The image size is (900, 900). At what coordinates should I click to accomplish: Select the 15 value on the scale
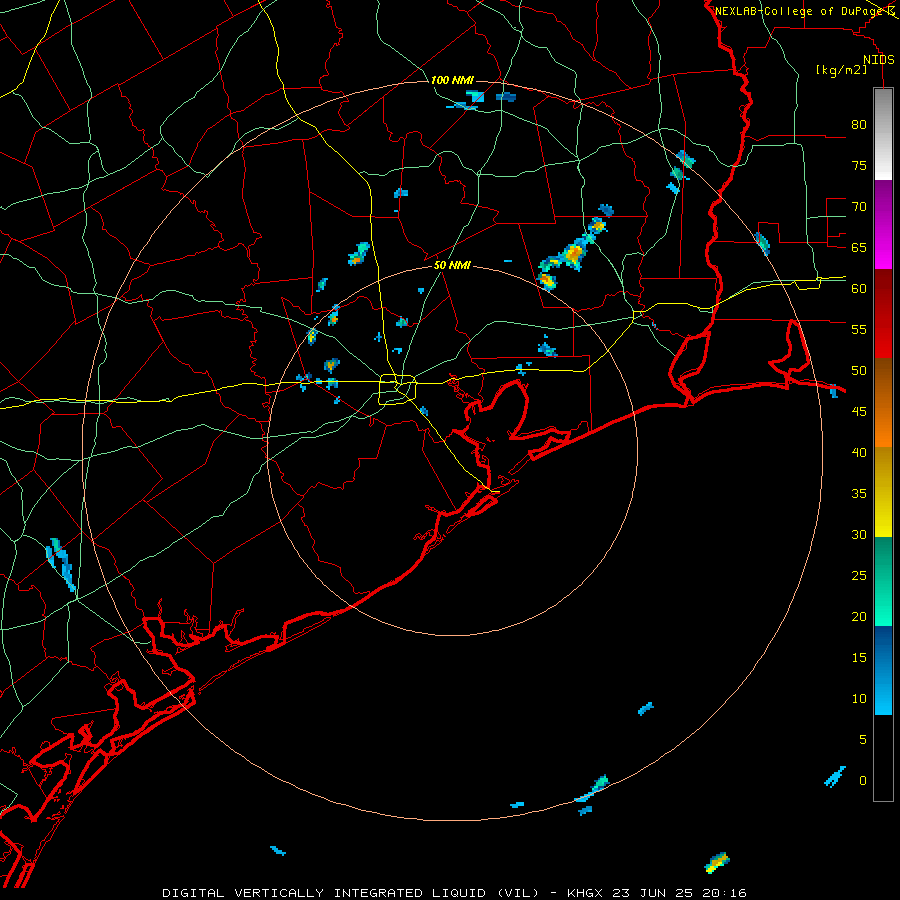(859, 657)
